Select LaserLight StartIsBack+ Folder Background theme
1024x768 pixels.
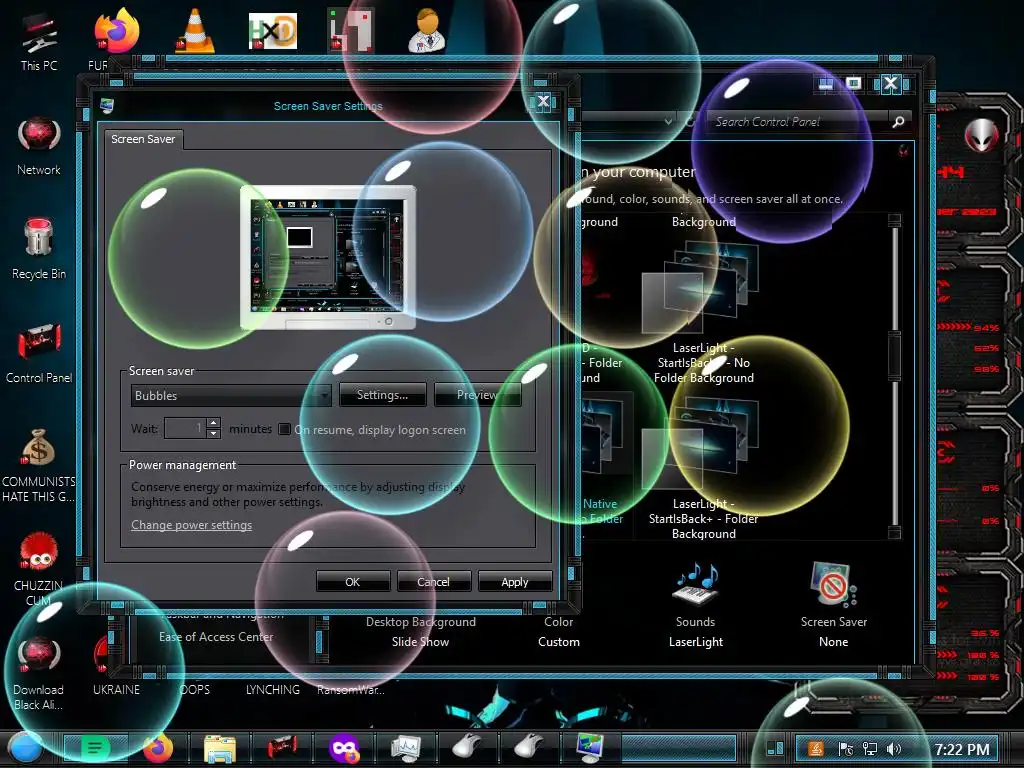703,469
